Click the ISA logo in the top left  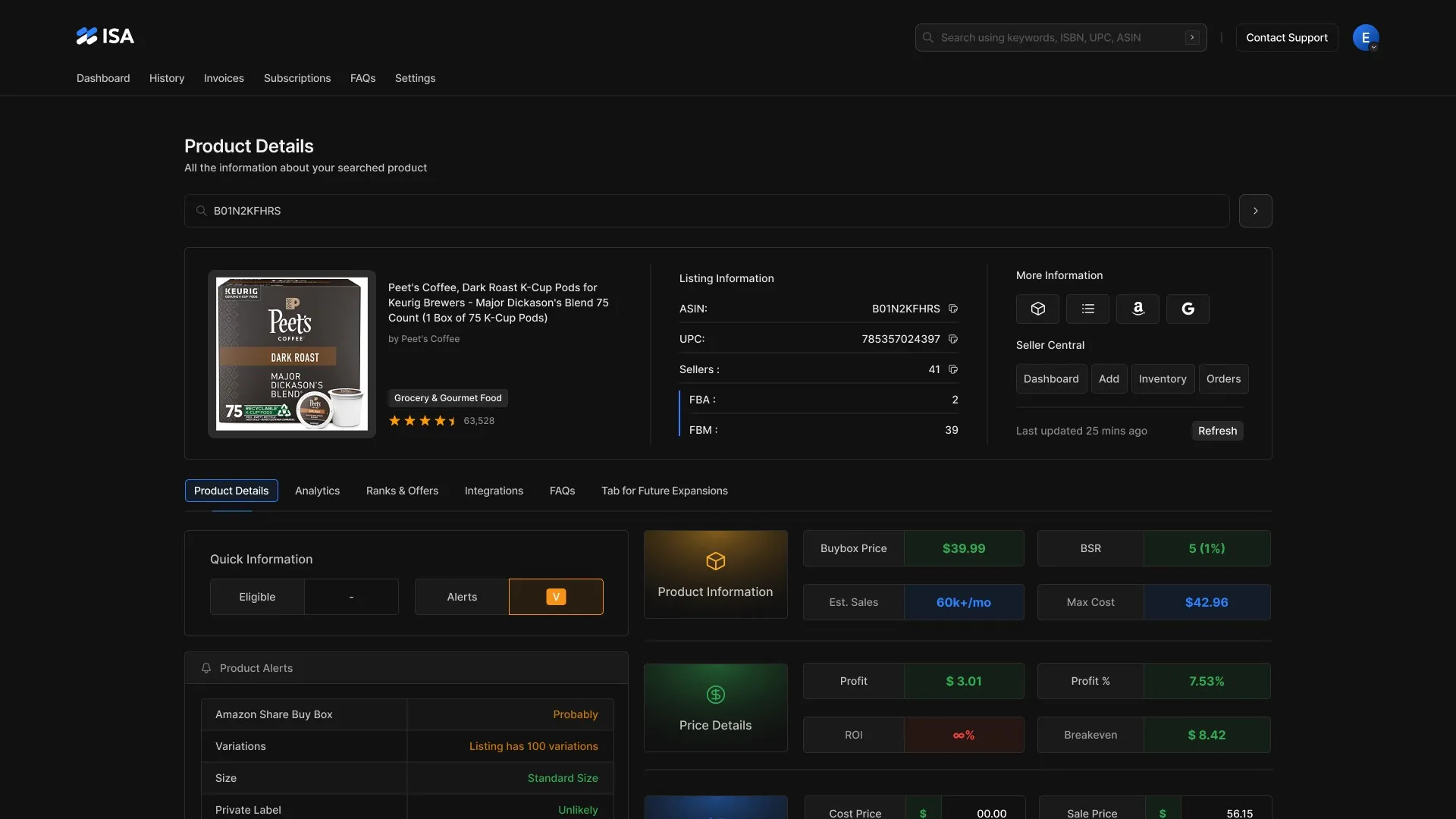(x=105, y=36)
